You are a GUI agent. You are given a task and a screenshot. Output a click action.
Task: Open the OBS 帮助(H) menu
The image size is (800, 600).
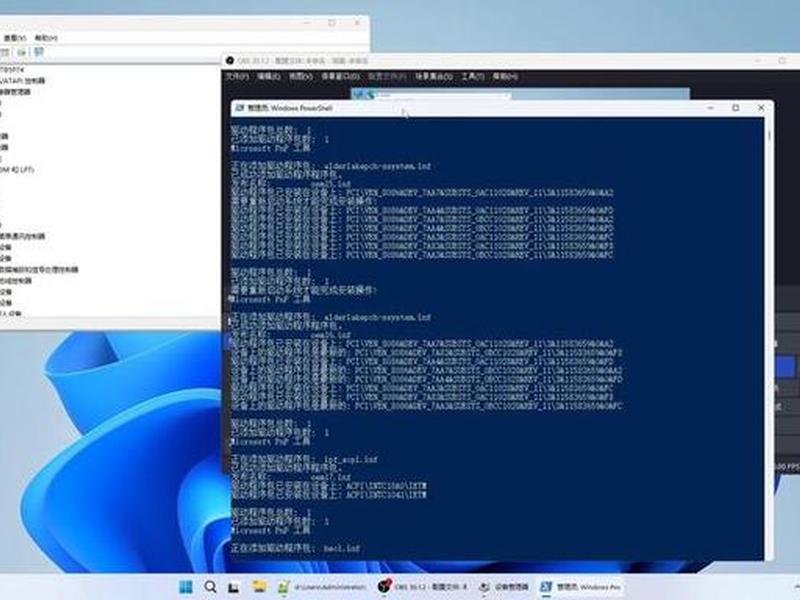505,77
